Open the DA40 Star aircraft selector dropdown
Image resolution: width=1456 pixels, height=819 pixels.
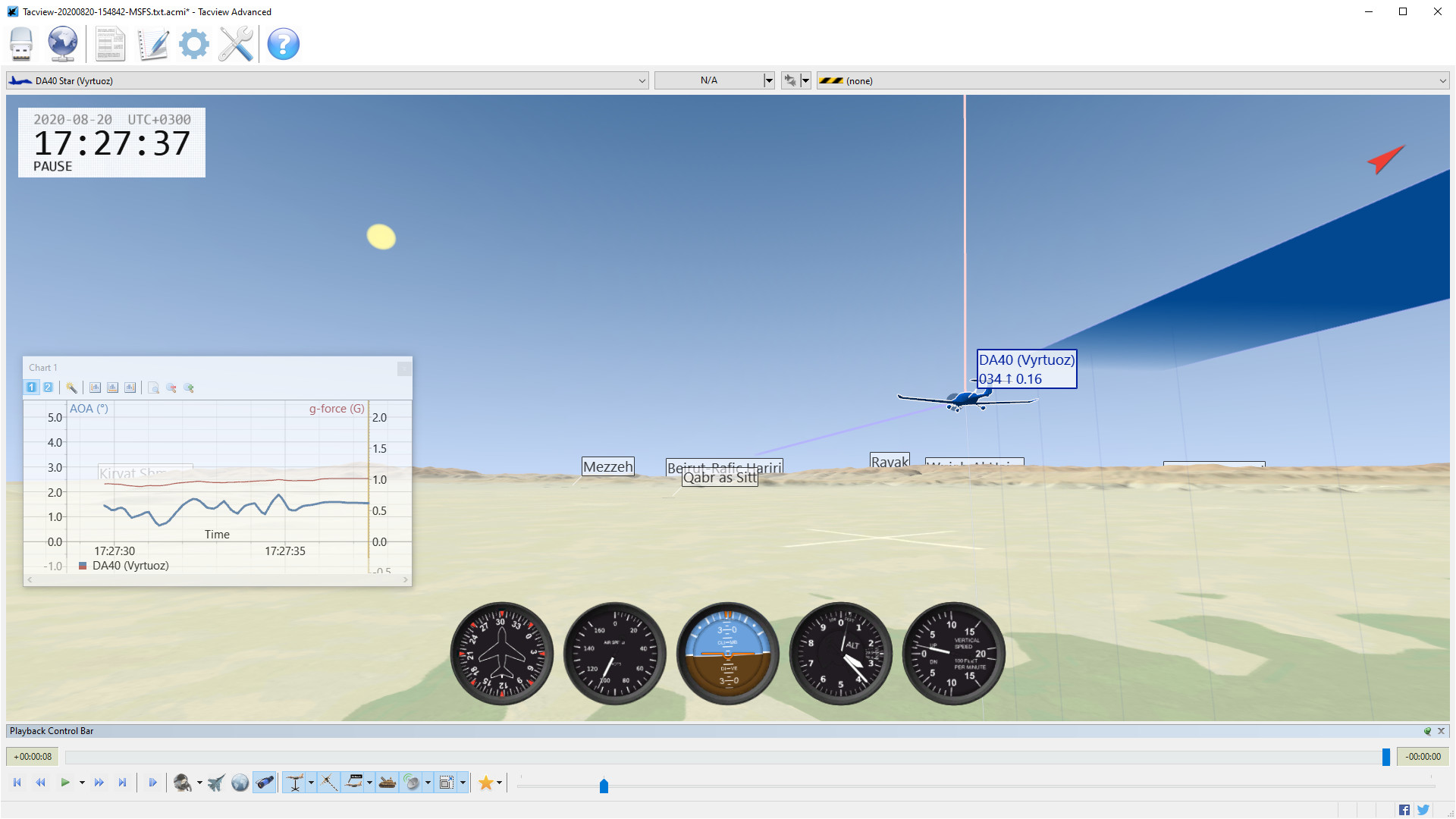click(643, 80)
